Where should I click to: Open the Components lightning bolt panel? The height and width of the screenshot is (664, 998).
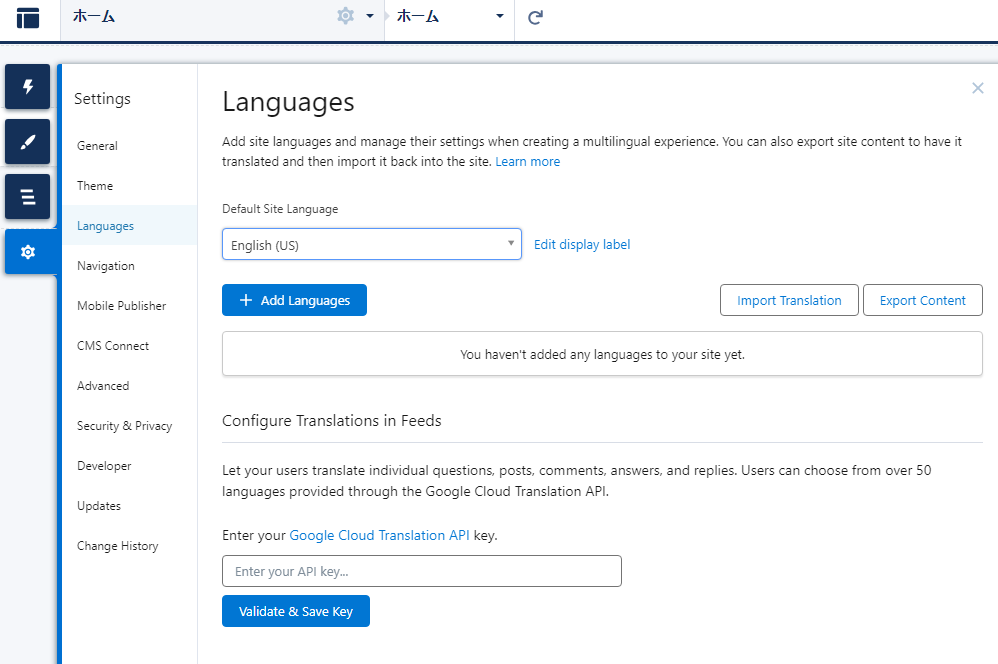pos(27,87)
